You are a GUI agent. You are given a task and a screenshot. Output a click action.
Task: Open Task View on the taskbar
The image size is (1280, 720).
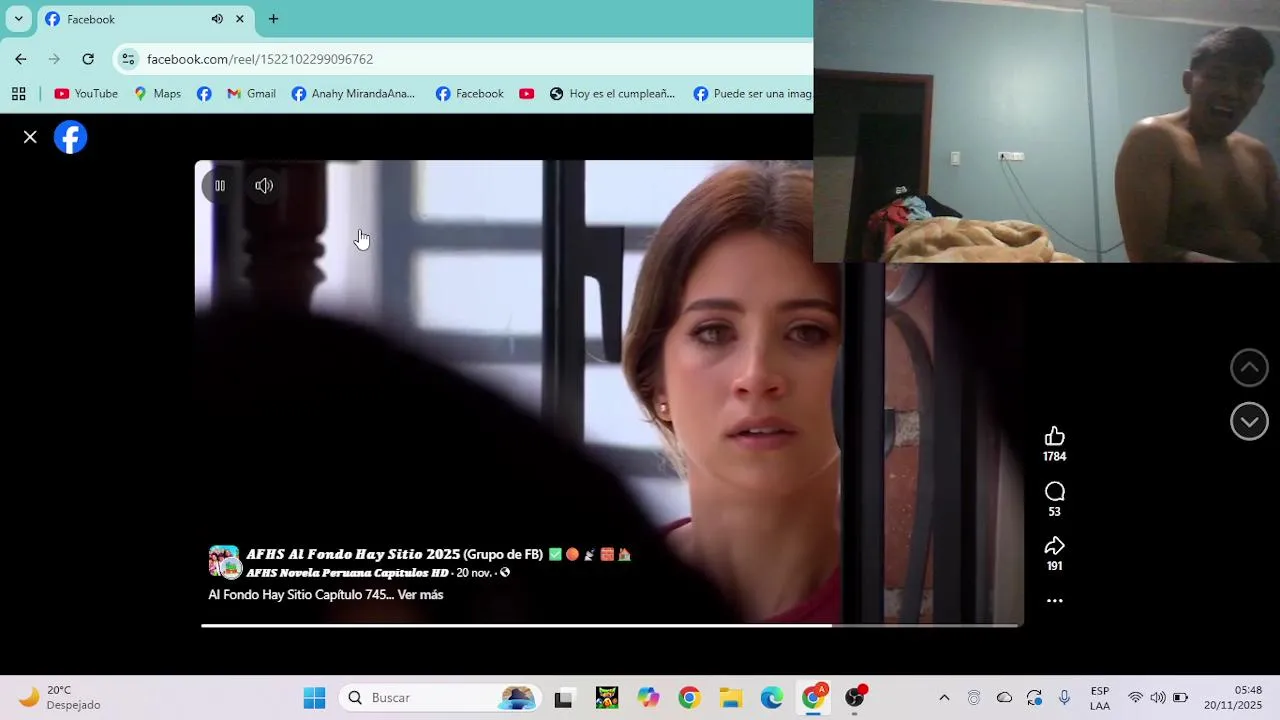563,698
